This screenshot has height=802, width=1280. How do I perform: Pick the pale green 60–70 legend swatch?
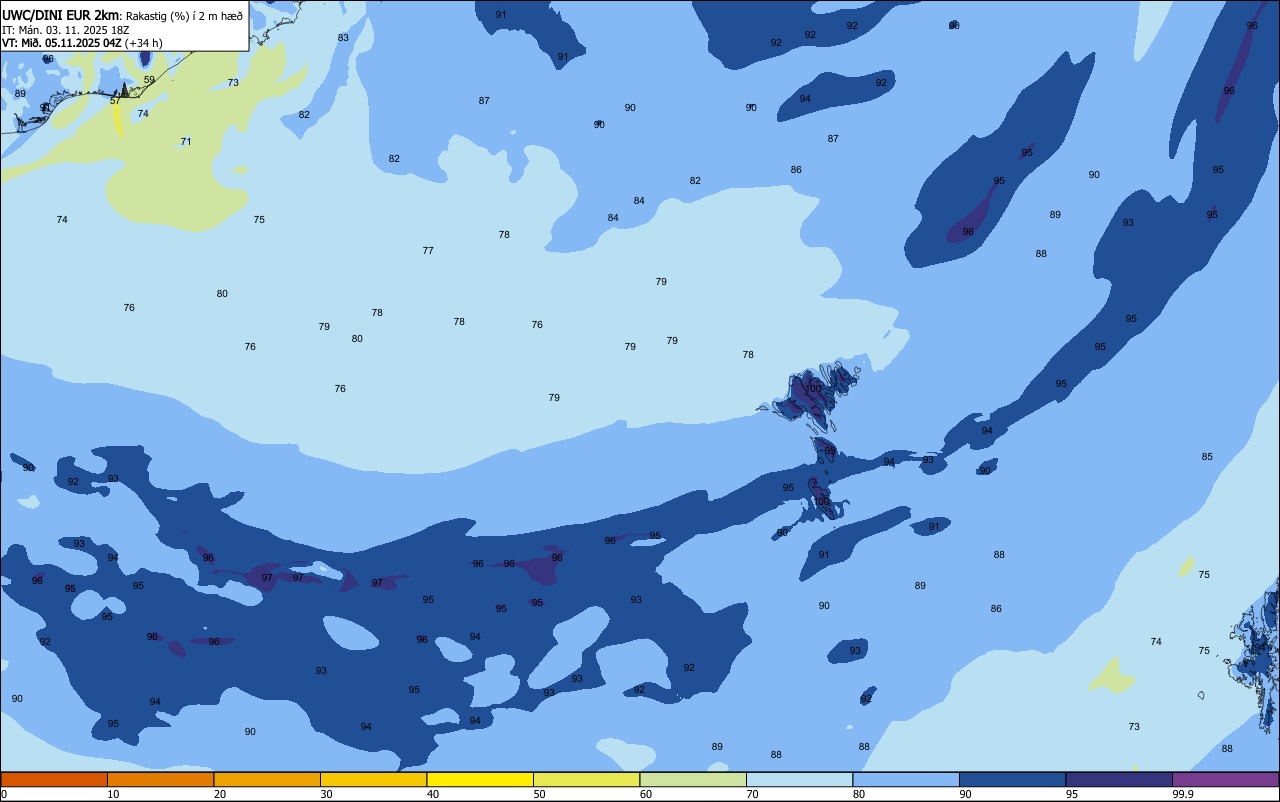tap(693, 779)
